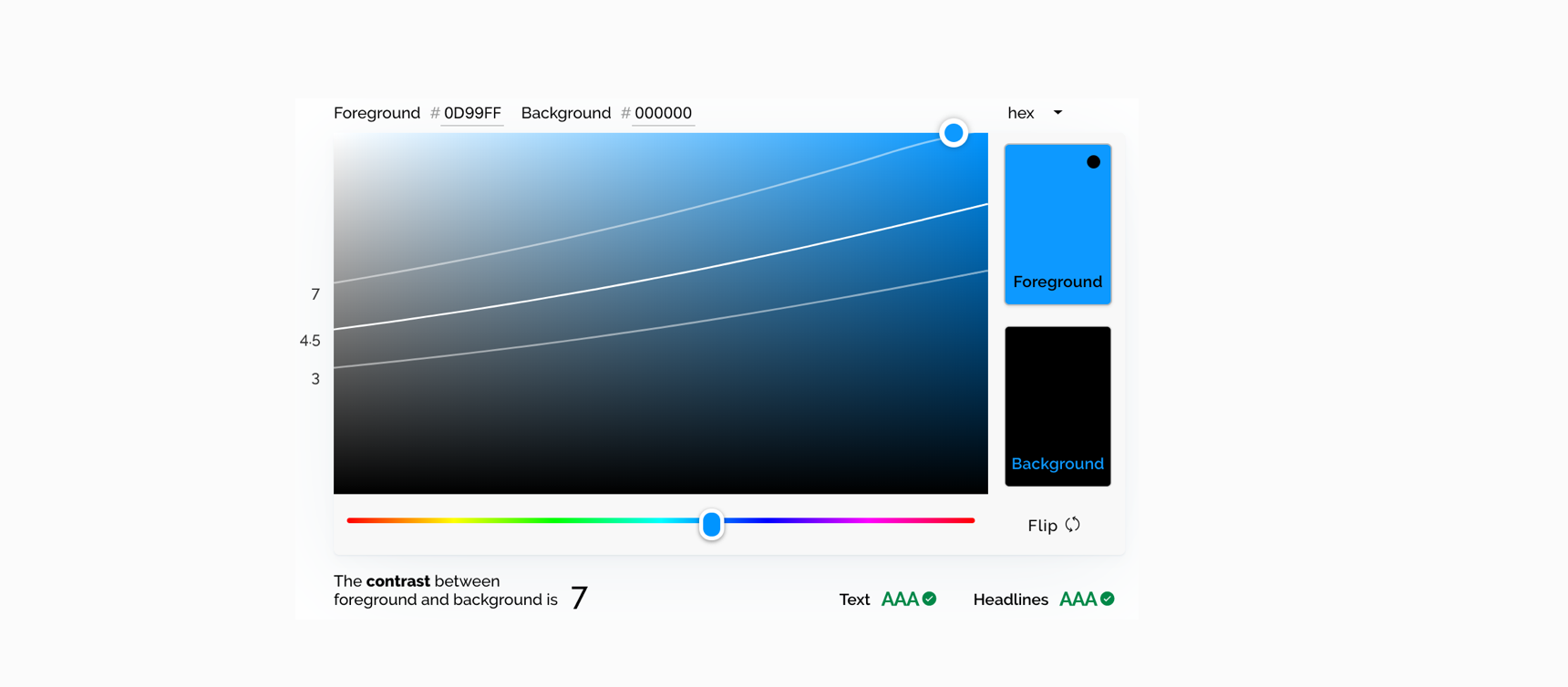Click the 3 contrast line label
This screenshot has width=1568, height=687.
point(315,379)
